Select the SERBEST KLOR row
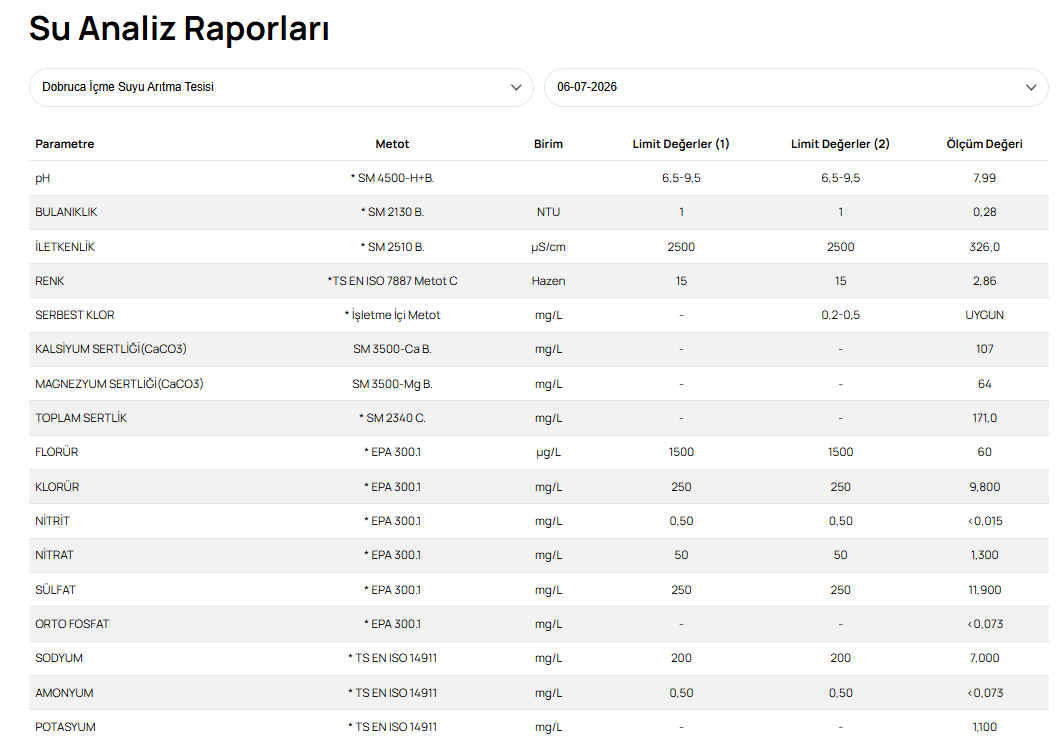 tap(539, 315)
